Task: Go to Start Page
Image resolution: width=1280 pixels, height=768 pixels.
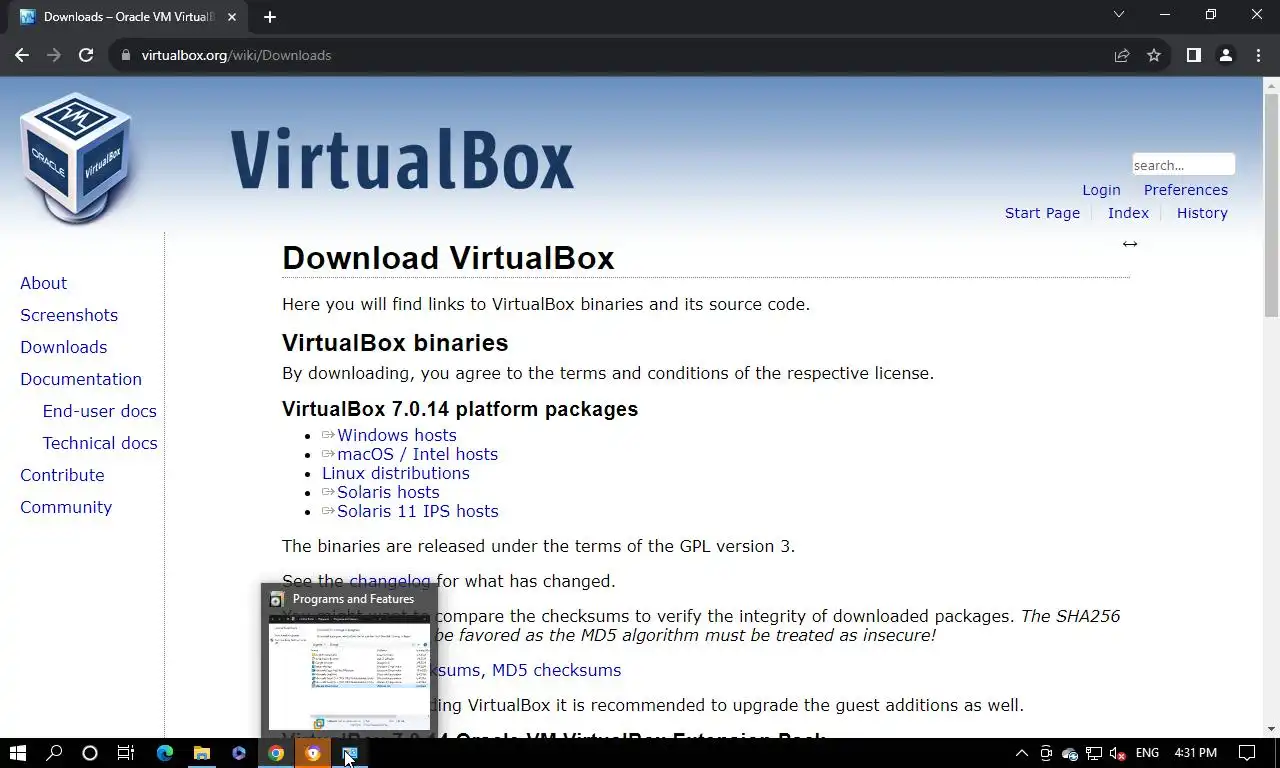Action: (1042, 213)
